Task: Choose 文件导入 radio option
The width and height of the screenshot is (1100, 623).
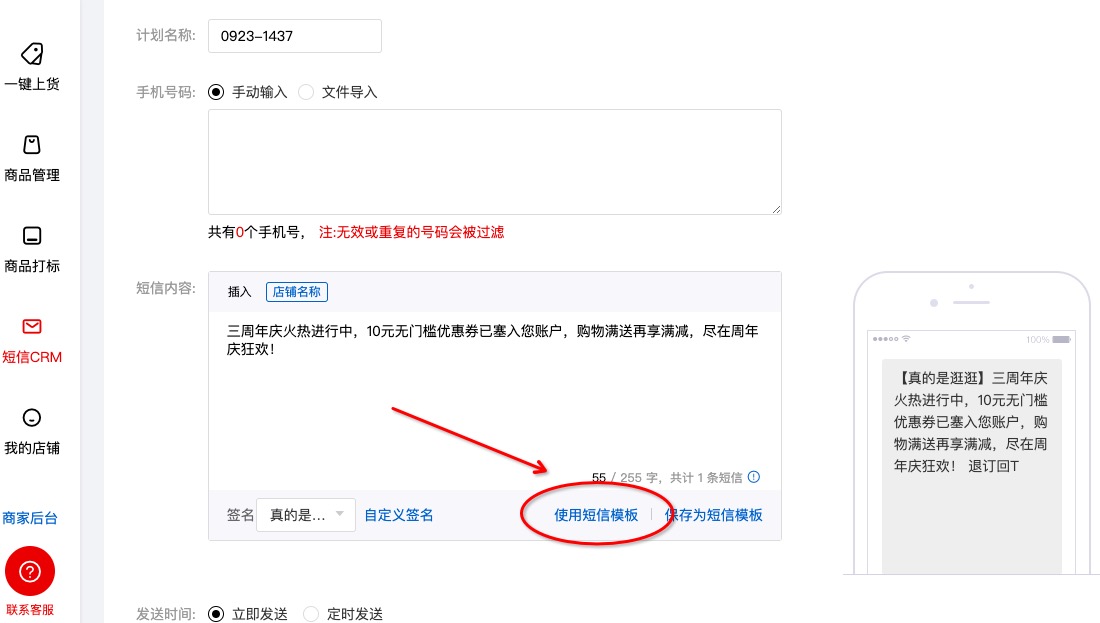Action: 306,92
